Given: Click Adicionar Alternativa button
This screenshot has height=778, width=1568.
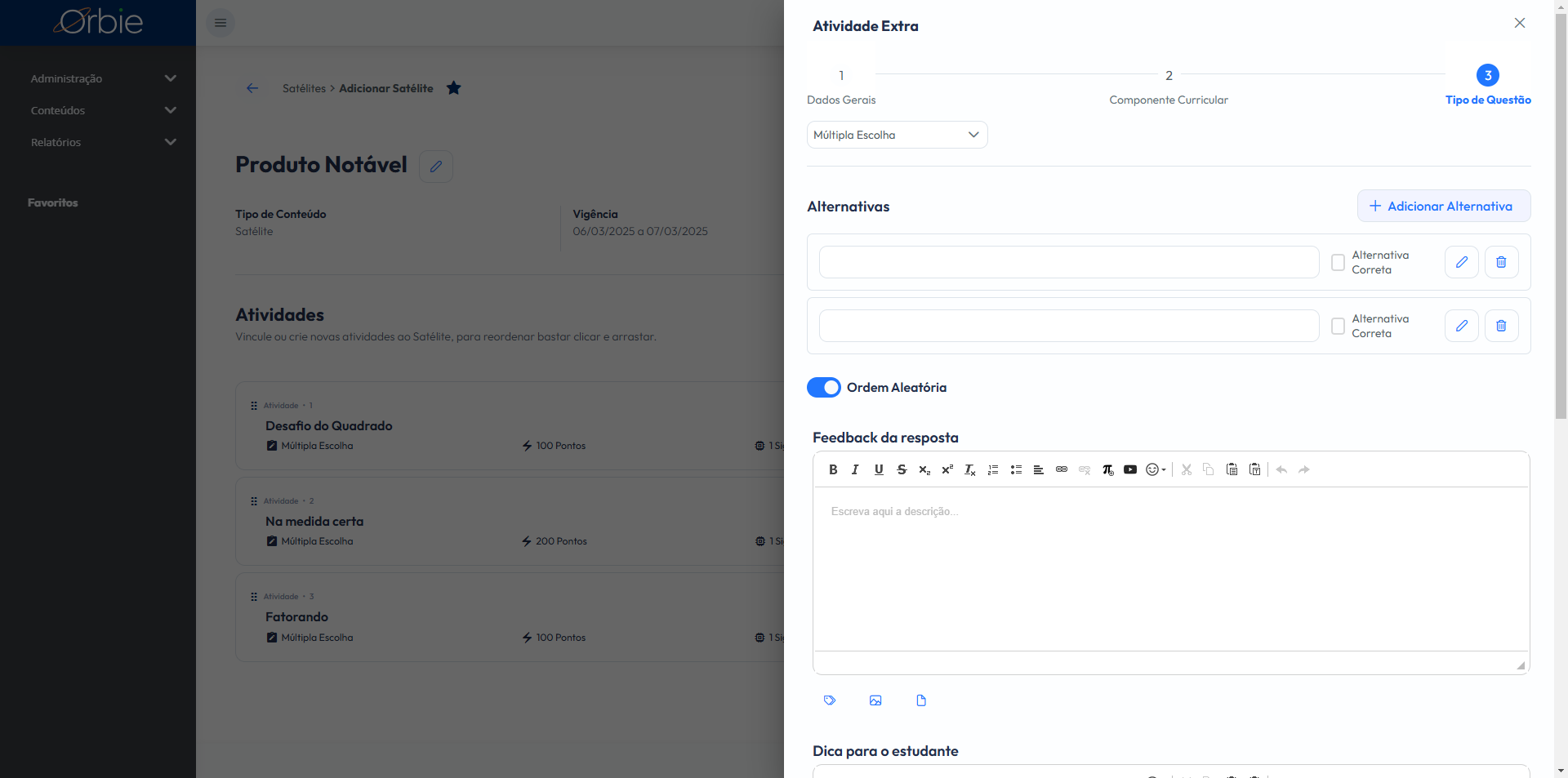Looking at the screenshot, I should pyautogui.click(x=1444, y=206).
